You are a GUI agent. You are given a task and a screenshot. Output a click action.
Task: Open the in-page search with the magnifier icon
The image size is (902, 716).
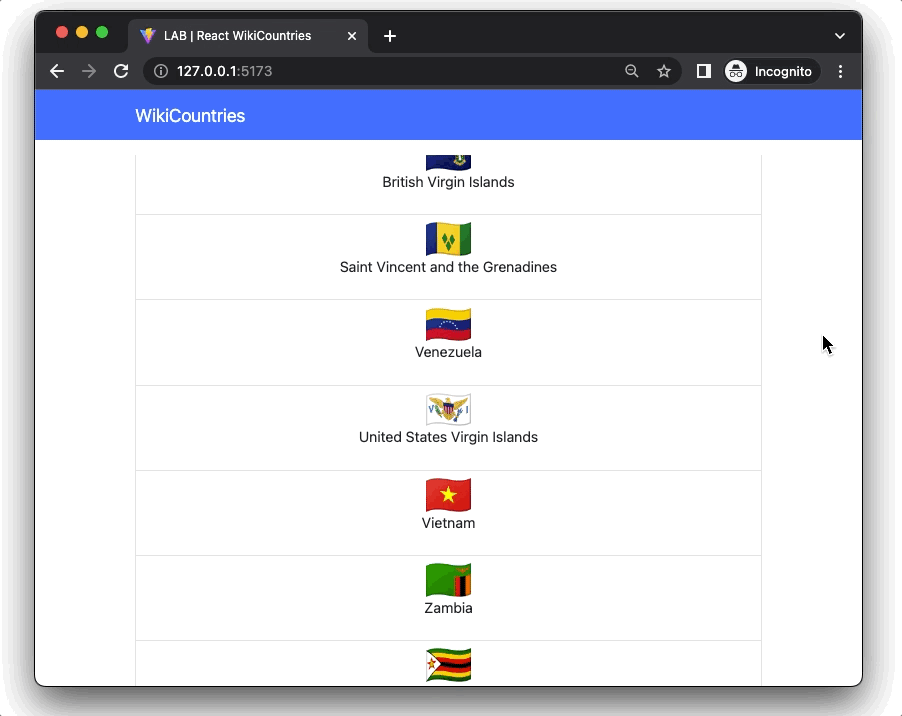coord(631,71)
